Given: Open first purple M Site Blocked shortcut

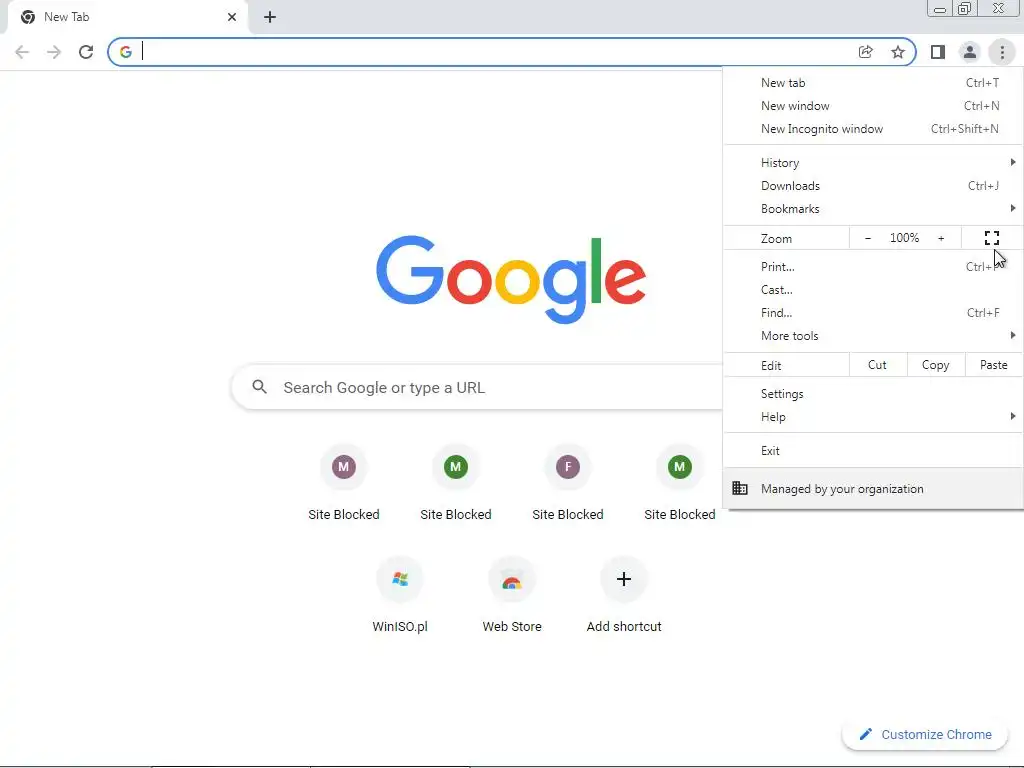Looking at the screenshot, I should click(344, 483).
